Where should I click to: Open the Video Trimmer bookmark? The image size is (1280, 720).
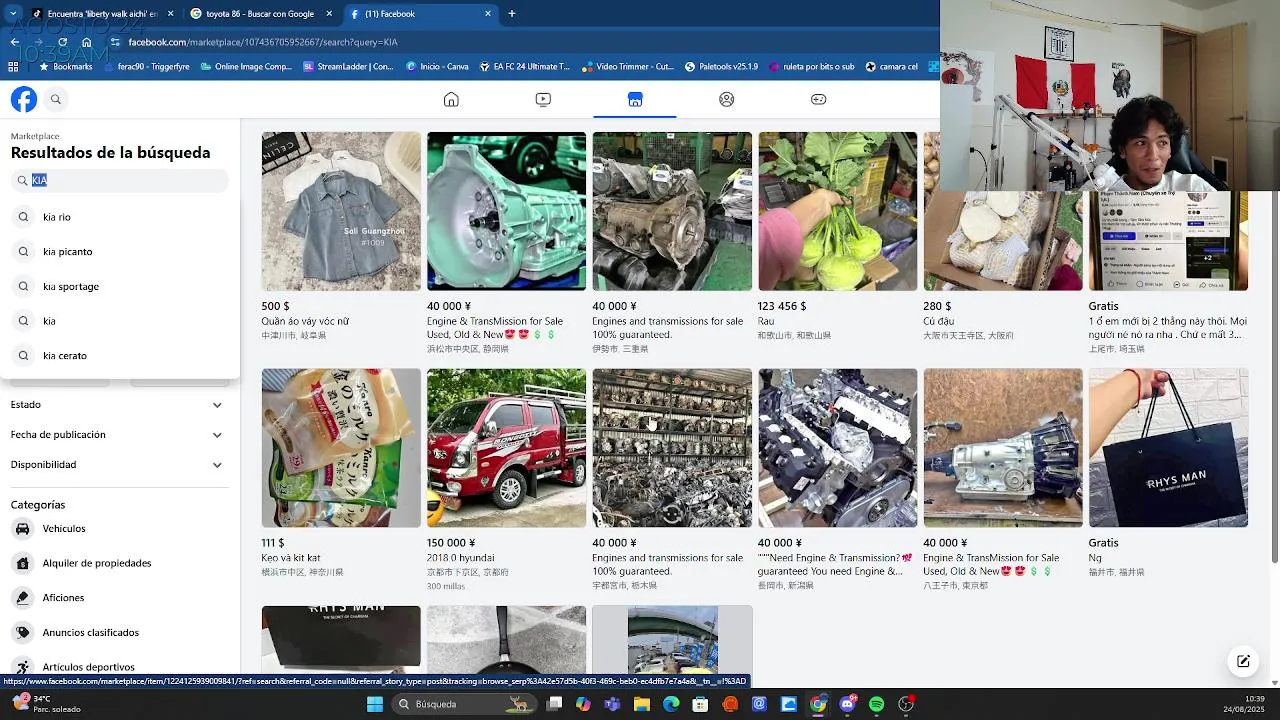click(x=627, y=67)
